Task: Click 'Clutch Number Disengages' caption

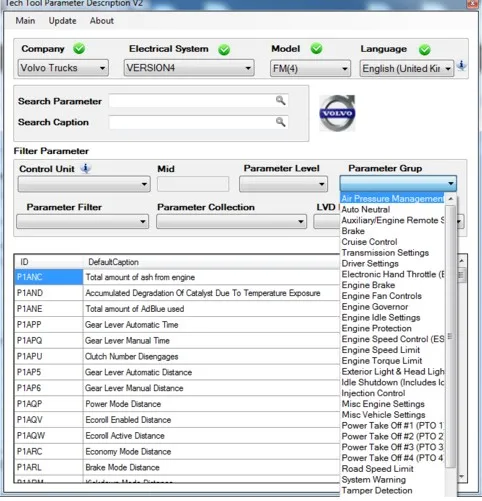Action: point(131,356)
